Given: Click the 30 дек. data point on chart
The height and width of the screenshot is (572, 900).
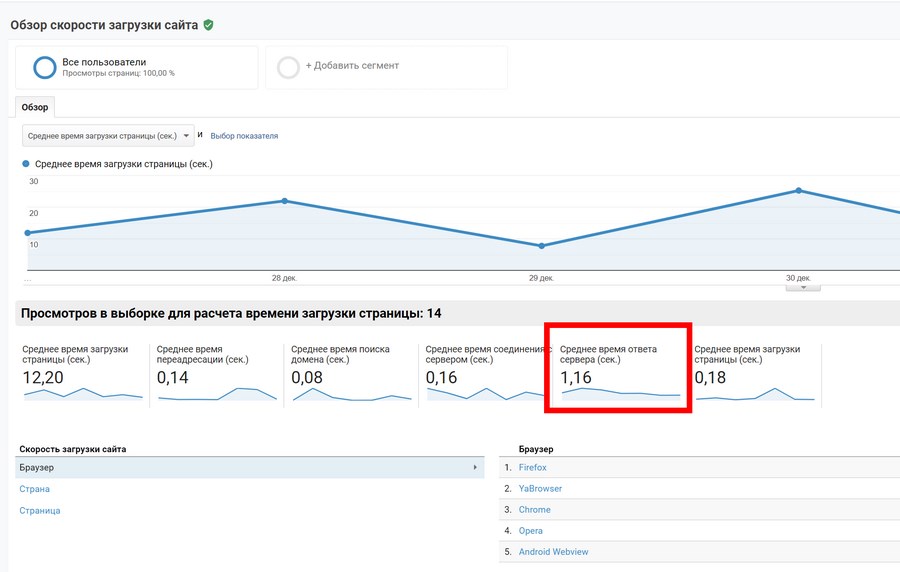Looking at the screenshot, I should click(798, 190).
